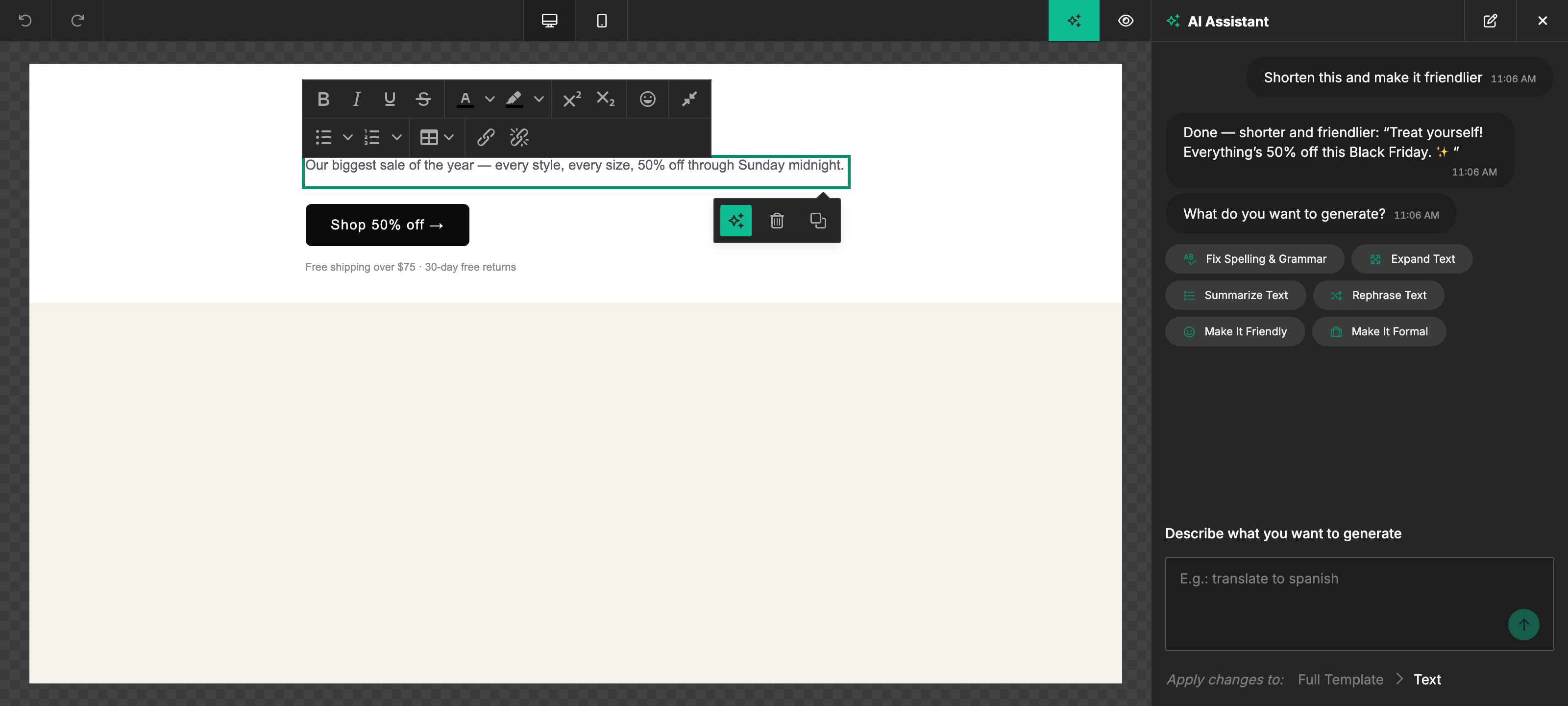Apply changes to Text scope
Viewport: 1568px width, 706px height.
click(x=1427, y=679)
